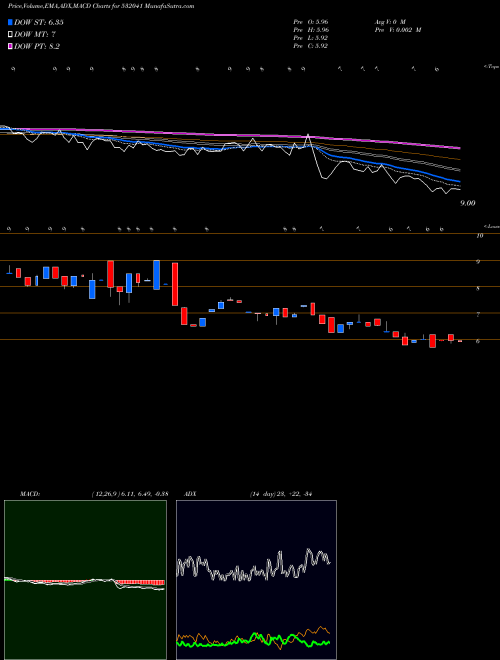
Task: Click the price axis label 10
Action: [x=479, y=236]
